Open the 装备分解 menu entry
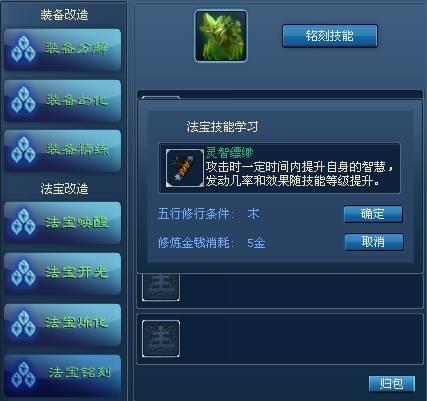Viewport: 427px width, 401px height. click(63, 49)
